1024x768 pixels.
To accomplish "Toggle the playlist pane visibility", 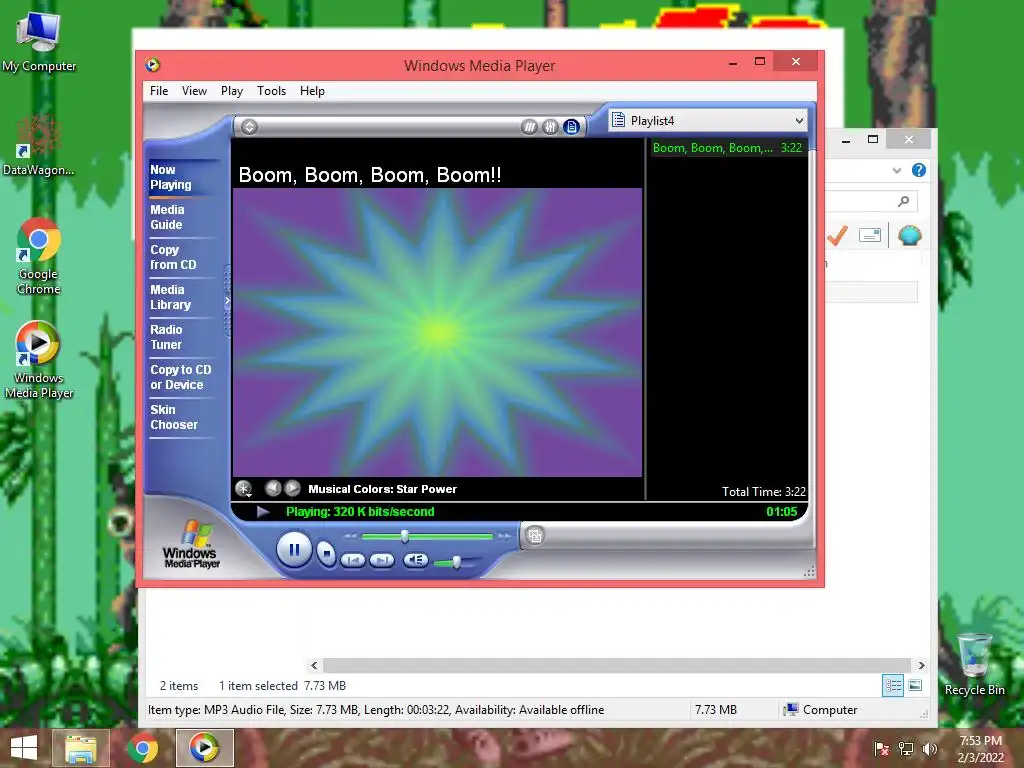I will pos(571,127).
